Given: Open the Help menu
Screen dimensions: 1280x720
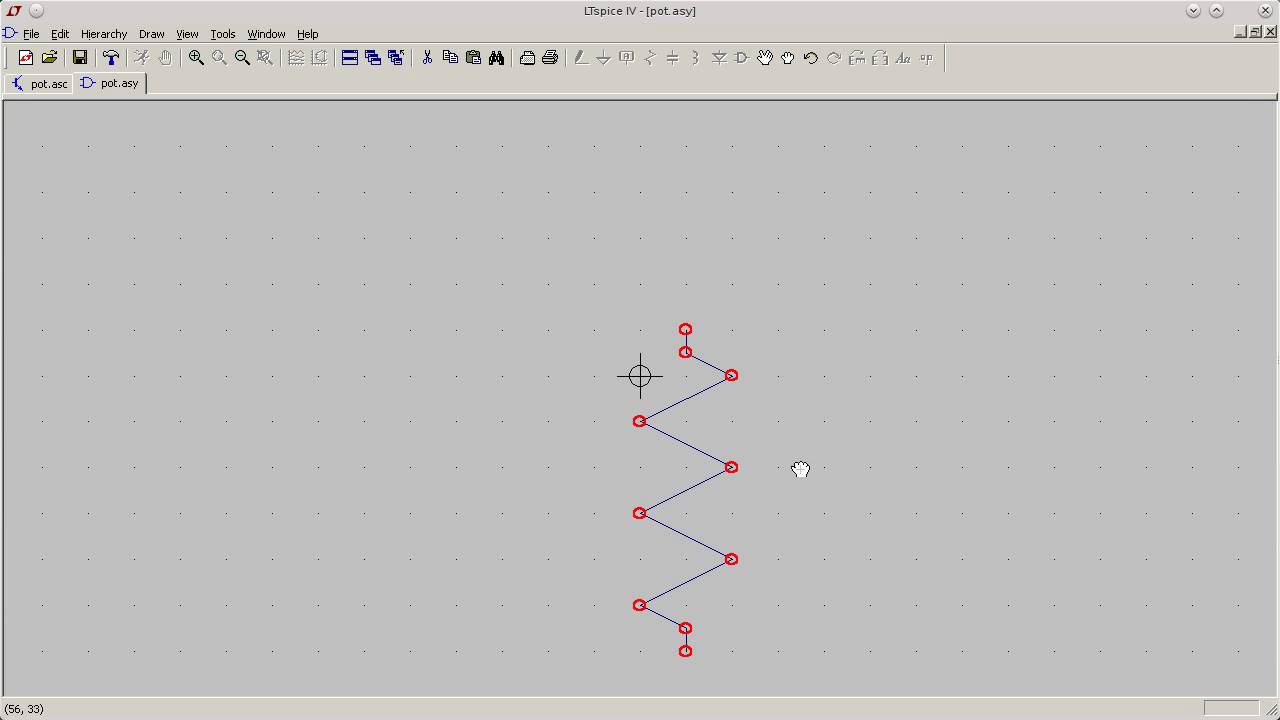Looking at the screenshot, I should 307,34.
